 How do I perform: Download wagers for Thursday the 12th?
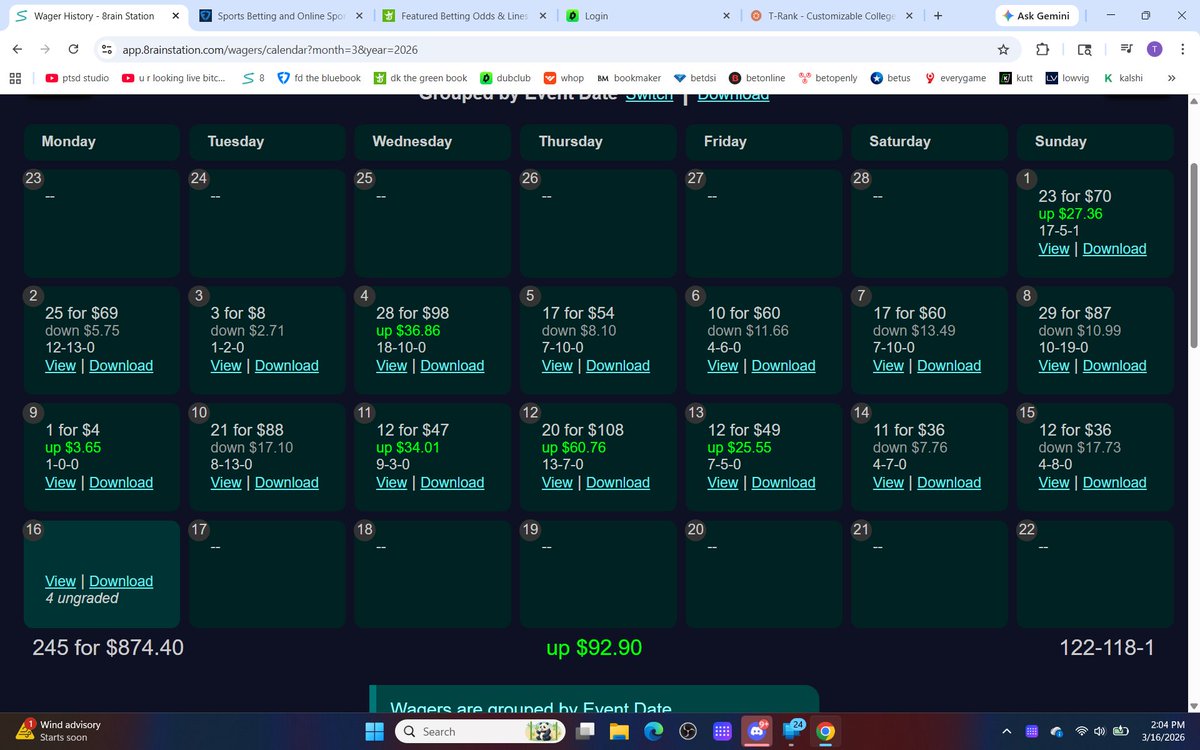tap(618, 482)
